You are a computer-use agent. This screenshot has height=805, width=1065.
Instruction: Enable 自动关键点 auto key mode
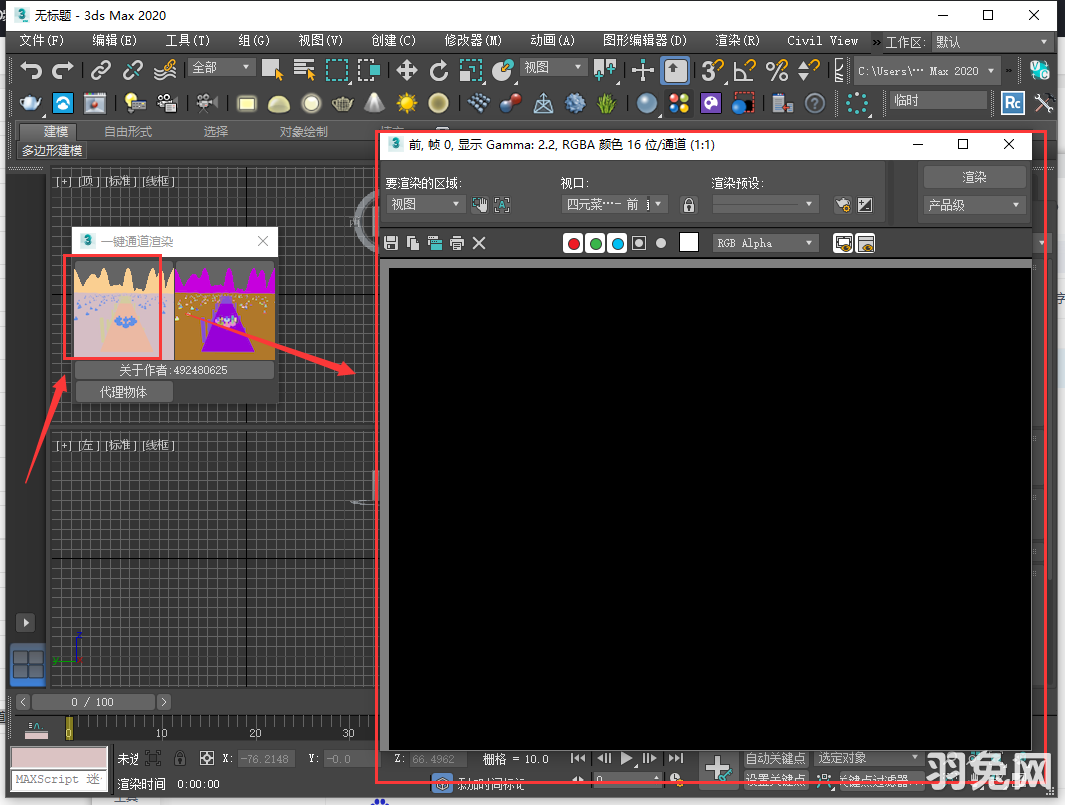(775, 757)
